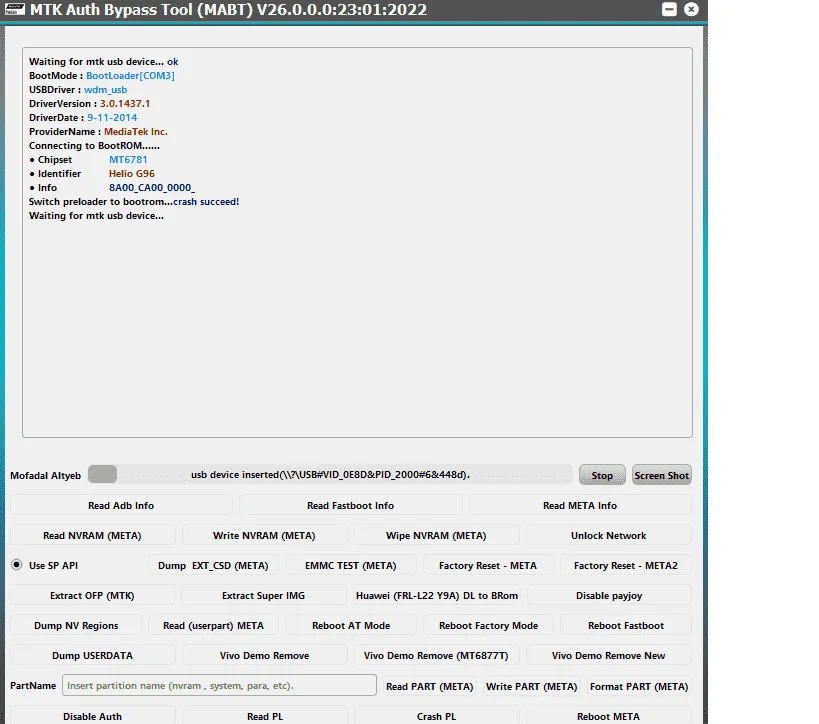Click Disable payjoy button
This screenshot has width=819, height=724.
[x=609, y=595]
